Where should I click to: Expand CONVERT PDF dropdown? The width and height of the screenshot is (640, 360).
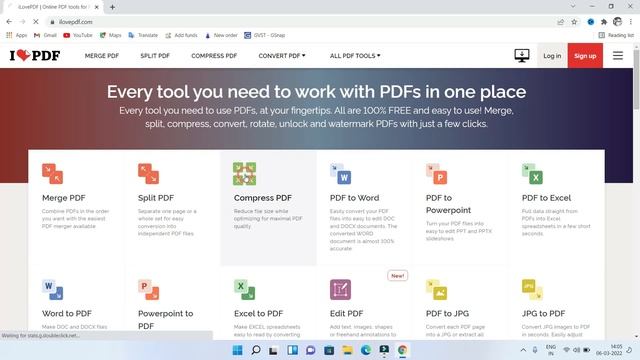[x=282, y=56]
